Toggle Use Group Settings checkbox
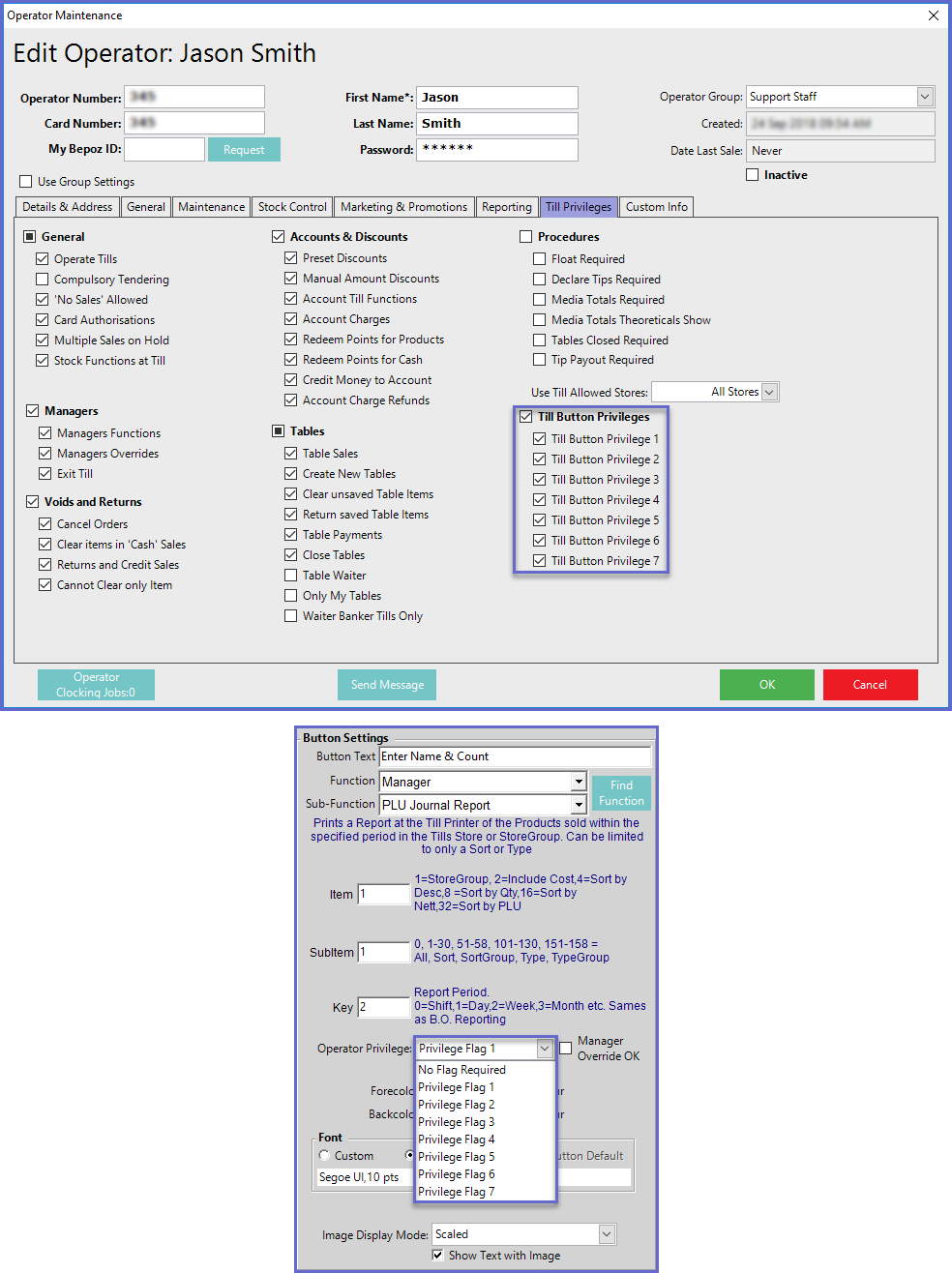 pos(26,182)
